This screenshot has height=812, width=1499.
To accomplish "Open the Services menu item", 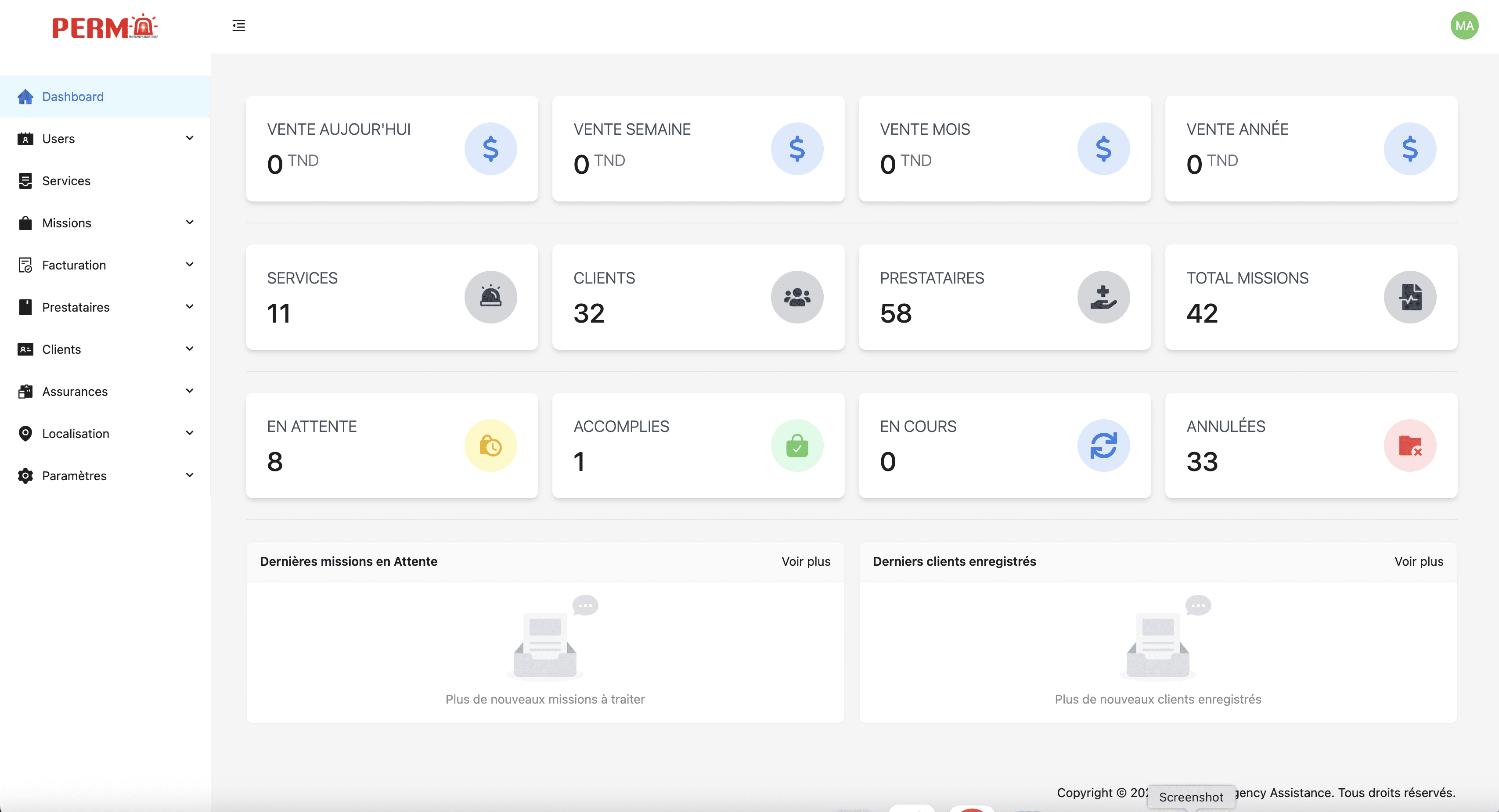I will [66, 181].
